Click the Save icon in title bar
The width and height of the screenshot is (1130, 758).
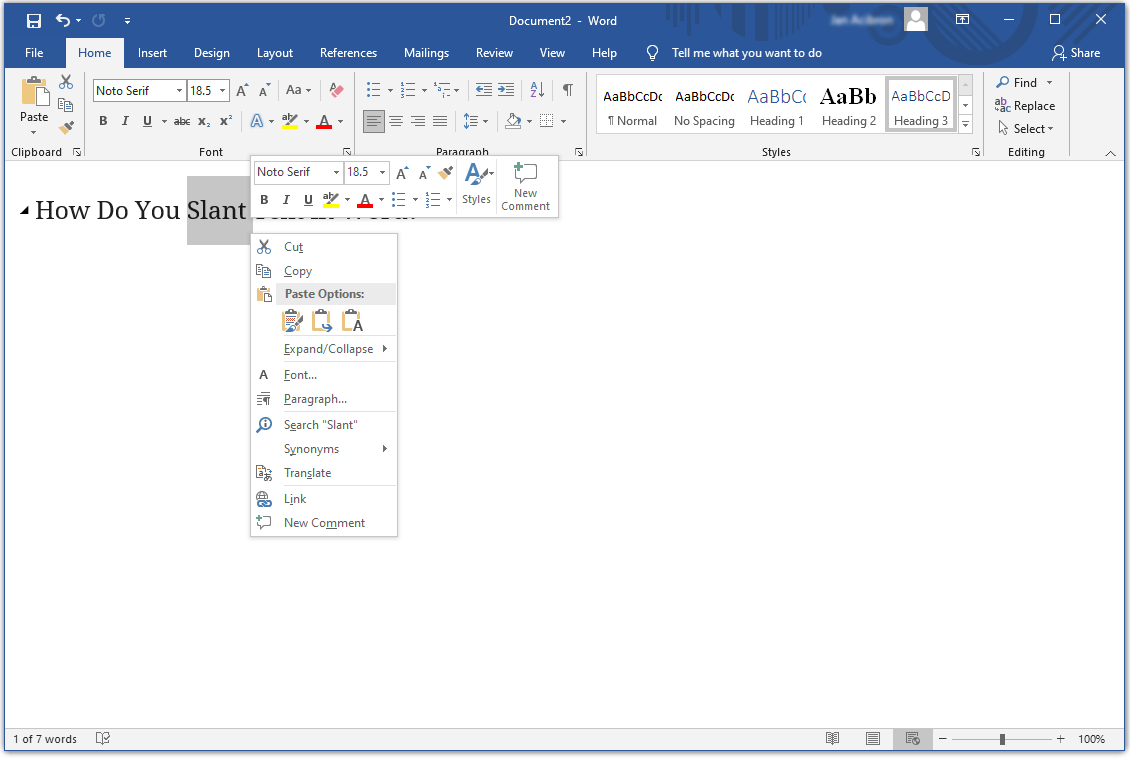click(x=34, y=20)
